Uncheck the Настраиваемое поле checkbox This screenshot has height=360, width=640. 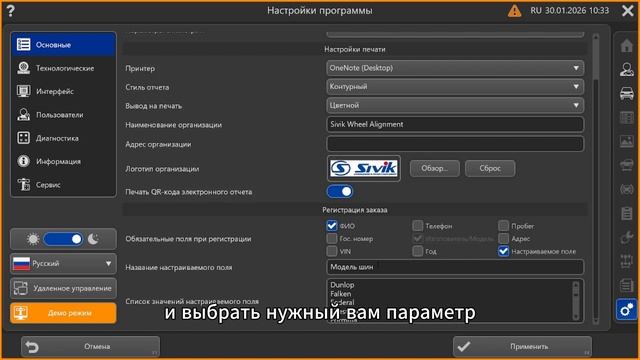click(x=503, y=251)
